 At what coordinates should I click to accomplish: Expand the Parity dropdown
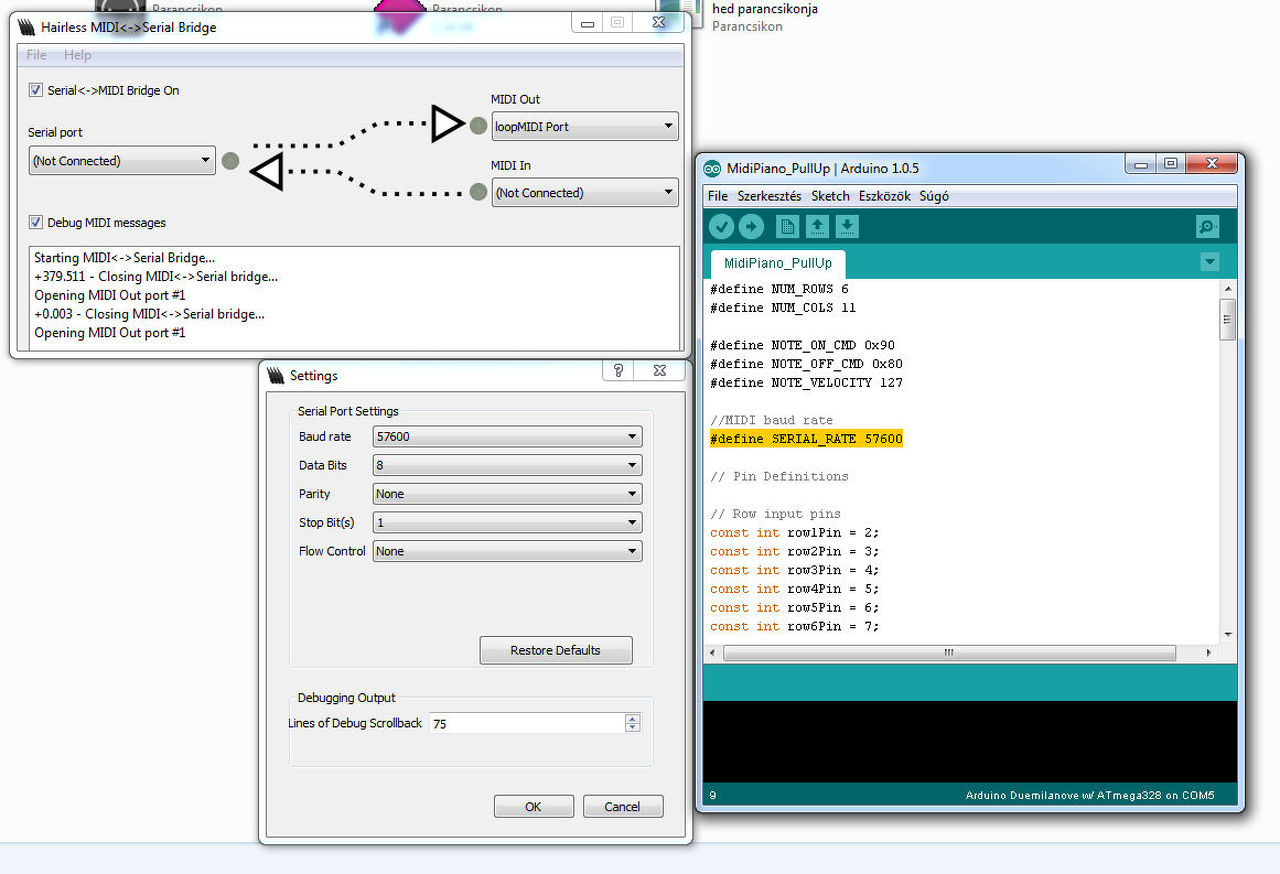507,494
